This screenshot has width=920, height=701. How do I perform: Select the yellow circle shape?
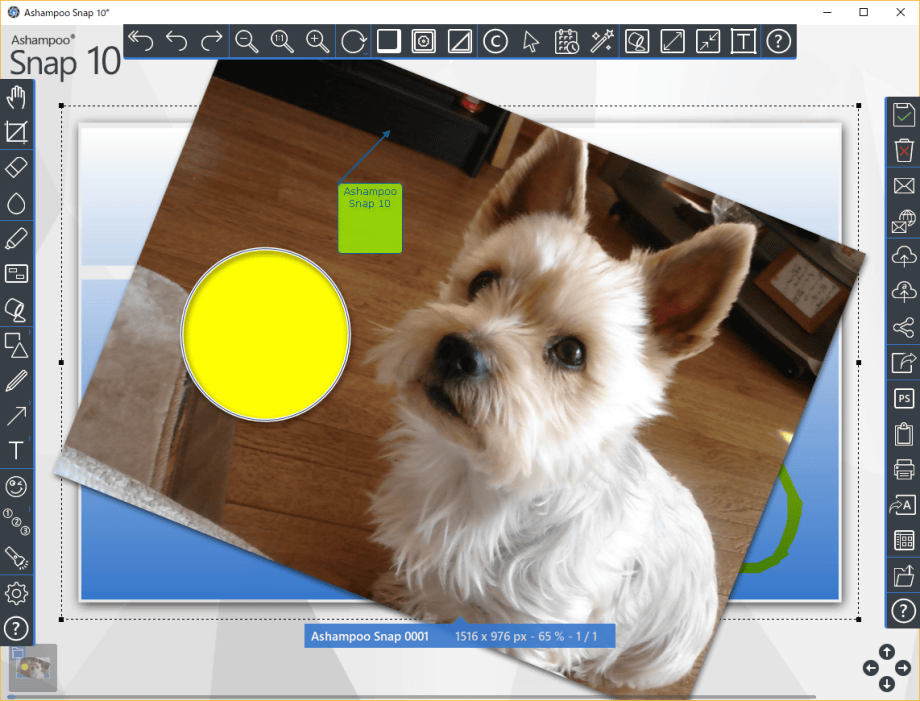(x=266, y=334)
